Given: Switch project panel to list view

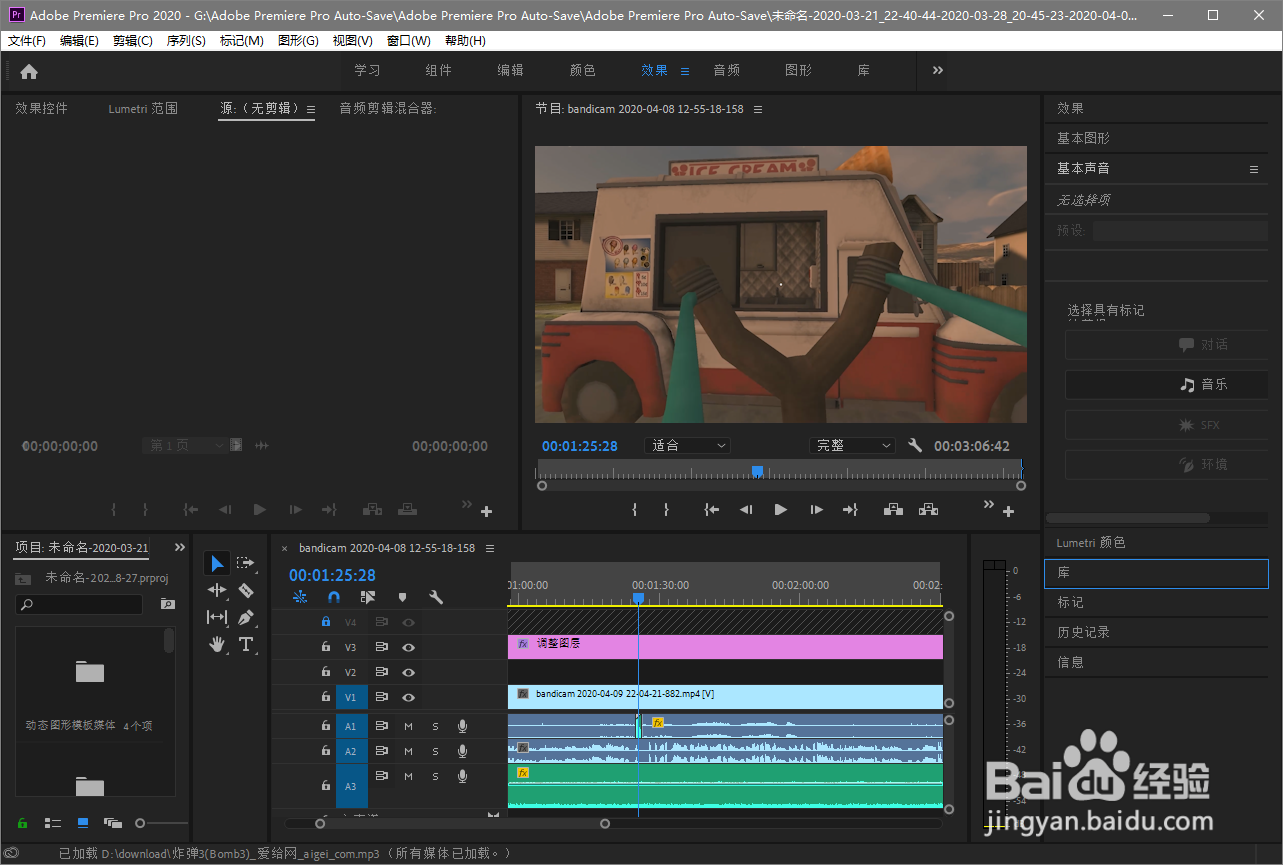Looking at the screenshot, I should click(x=53, y=823).
